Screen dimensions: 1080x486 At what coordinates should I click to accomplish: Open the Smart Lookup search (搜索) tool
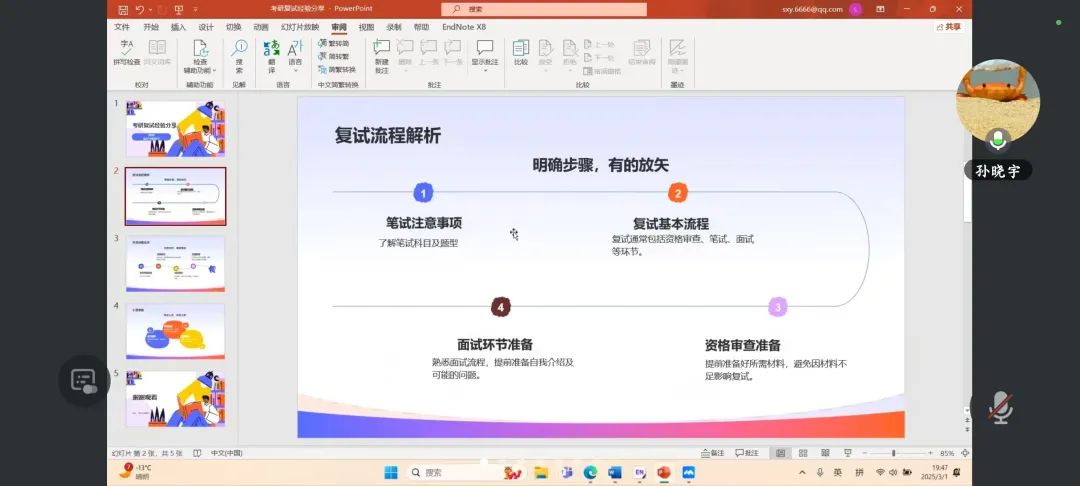[239, 53]
